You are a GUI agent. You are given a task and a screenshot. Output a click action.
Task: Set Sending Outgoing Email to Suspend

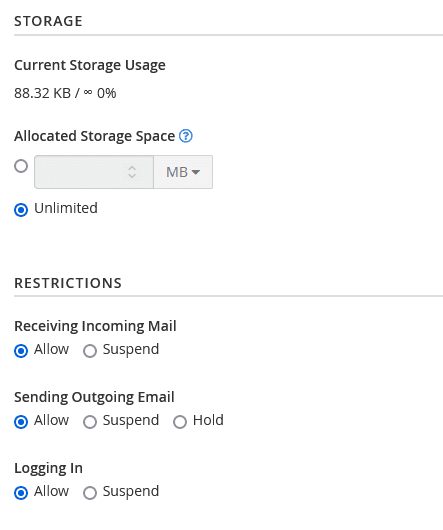click(90, 422)
